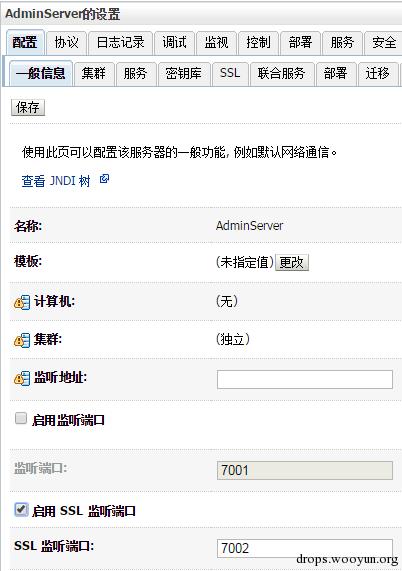Switch to the 密钥库 sub-tab
Screen dimensions: 402x571
tap(184, 74)
